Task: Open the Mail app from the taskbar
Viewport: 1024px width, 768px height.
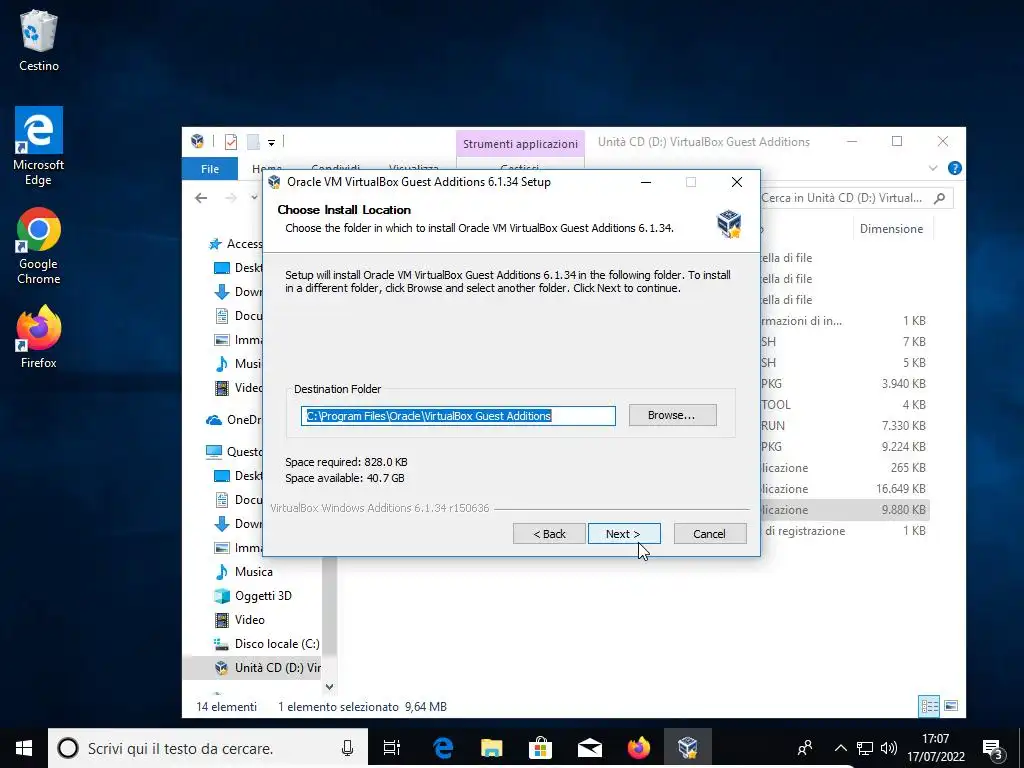Action: (x=590, y=748)
